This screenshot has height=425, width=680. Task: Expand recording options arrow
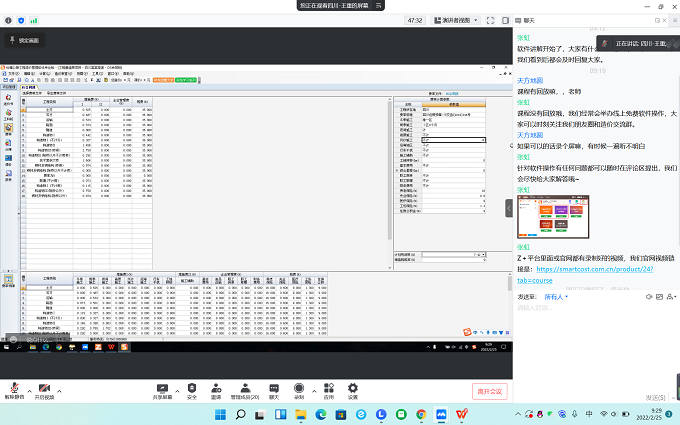click(x=314, y=391)
